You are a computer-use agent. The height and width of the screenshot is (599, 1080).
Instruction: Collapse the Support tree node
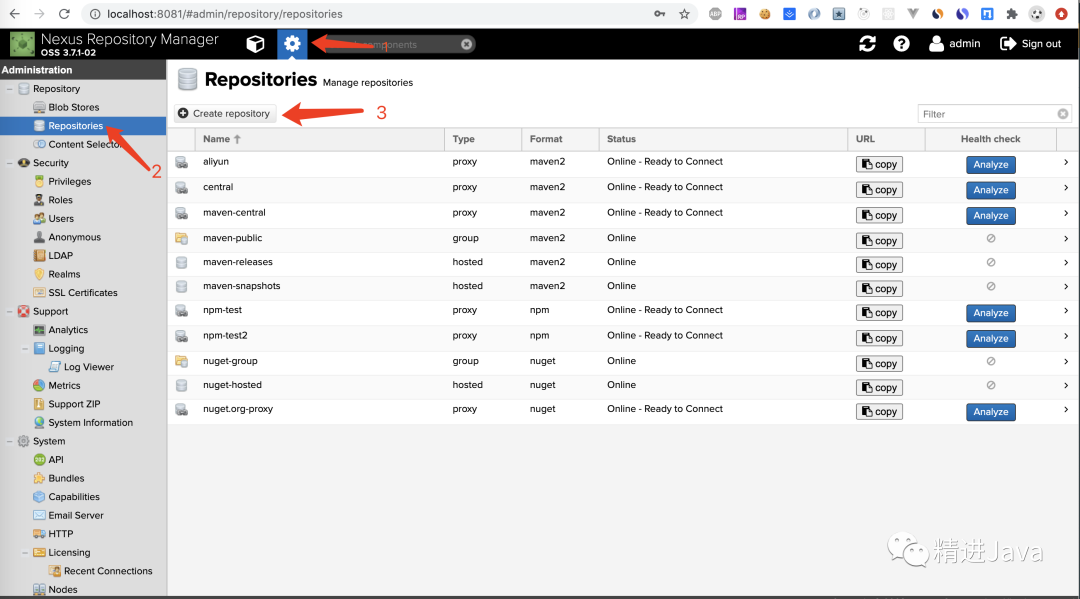[x=10, y=312]
